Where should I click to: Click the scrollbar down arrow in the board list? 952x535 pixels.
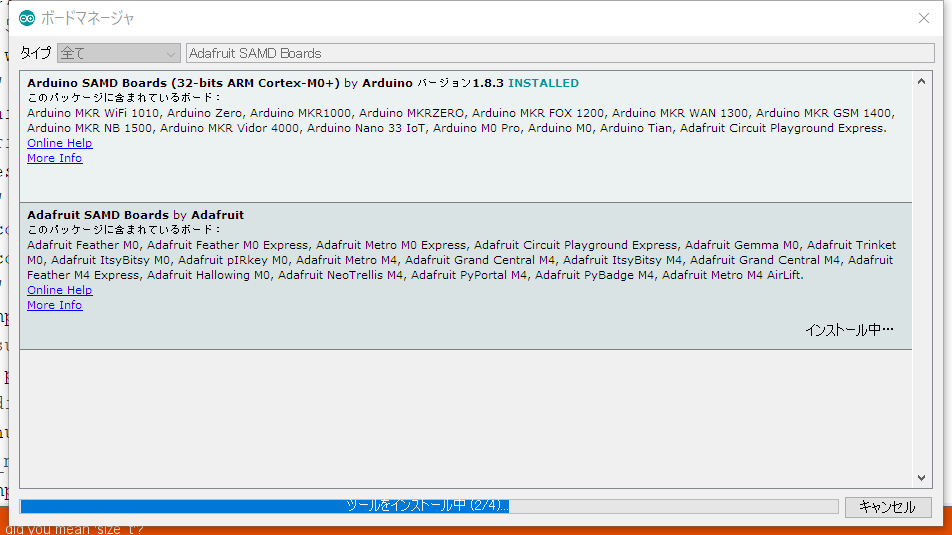click(922, 479)
